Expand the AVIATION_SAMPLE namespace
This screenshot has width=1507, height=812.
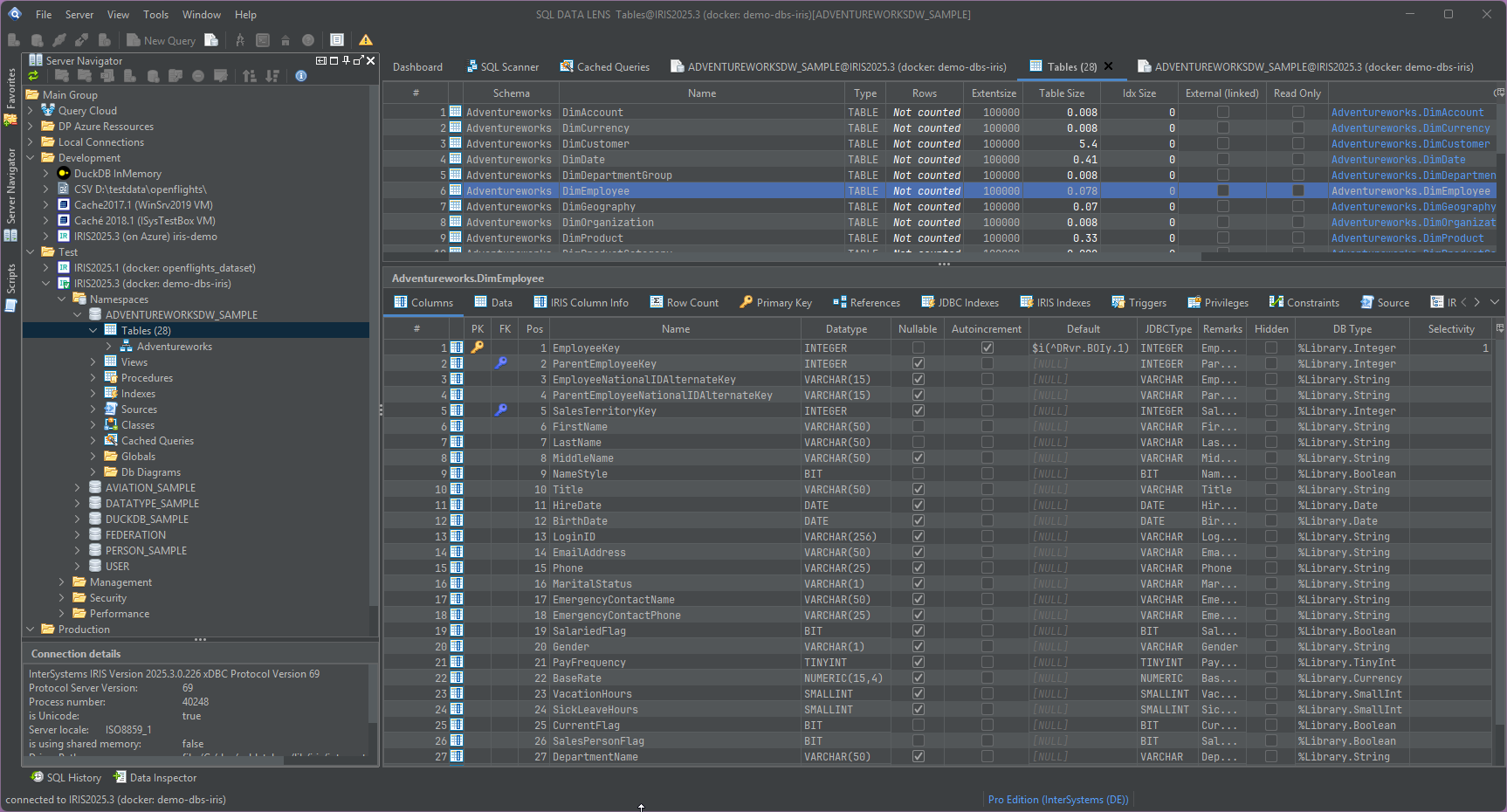pyautogui.click(x=78, y=488)
